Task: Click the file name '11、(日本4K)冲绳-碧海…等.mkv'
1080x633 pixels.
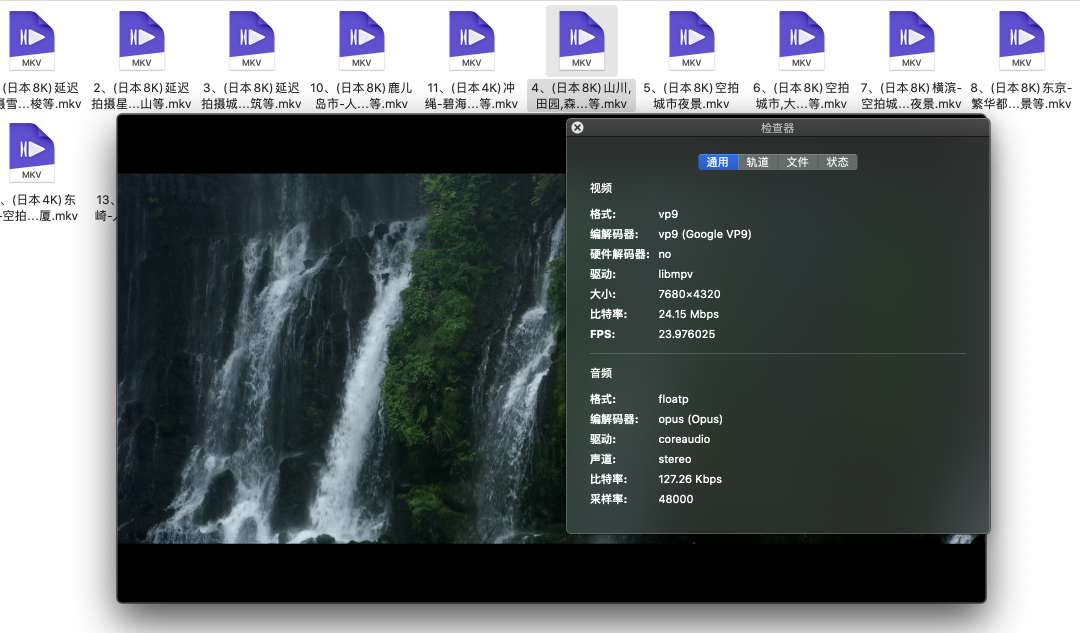Action: tap(471, 96)
